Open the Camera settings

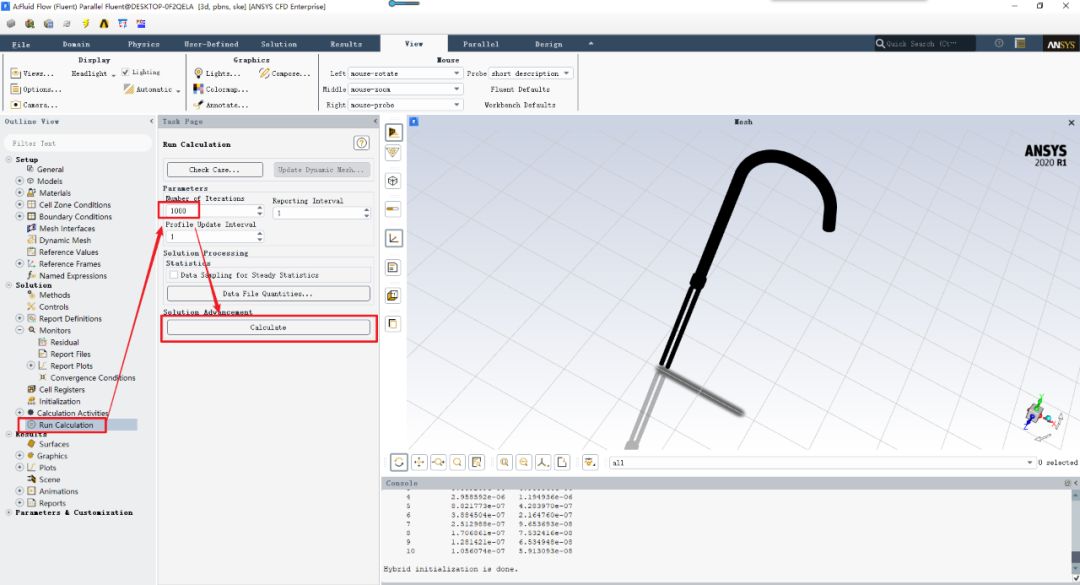[34, 105]
